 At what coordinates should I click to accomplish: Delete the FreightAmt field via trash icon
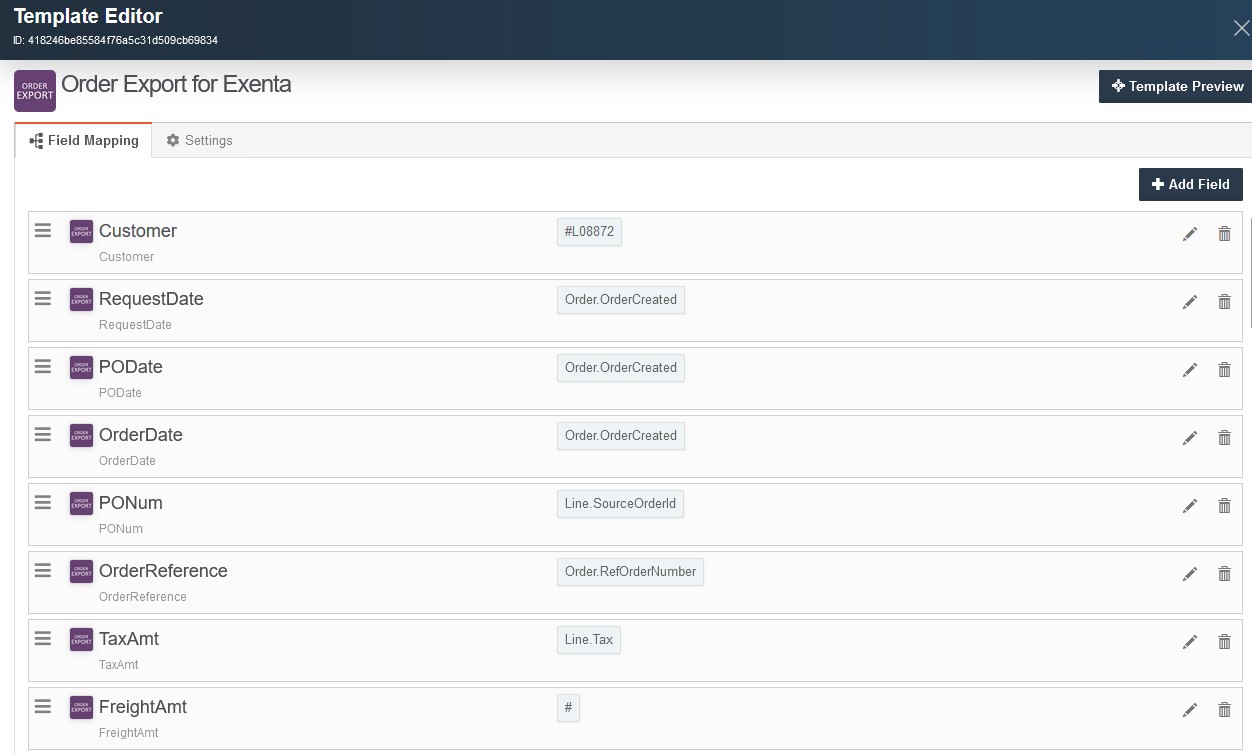1224,709
